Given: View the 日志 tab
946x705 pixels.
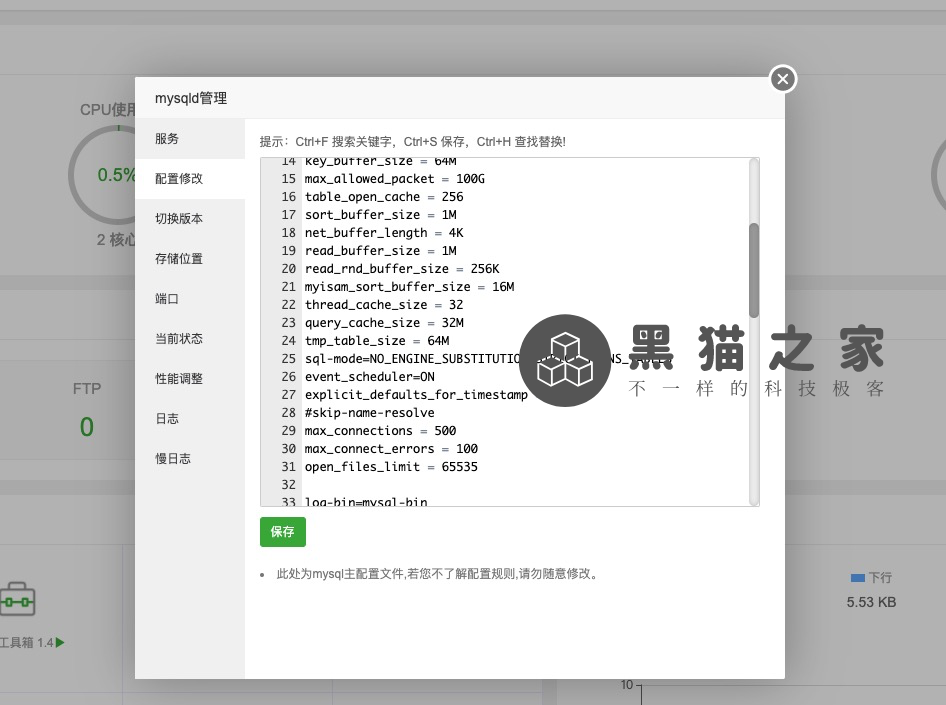Looking at the screenshot, I should [x=190, y=419].
